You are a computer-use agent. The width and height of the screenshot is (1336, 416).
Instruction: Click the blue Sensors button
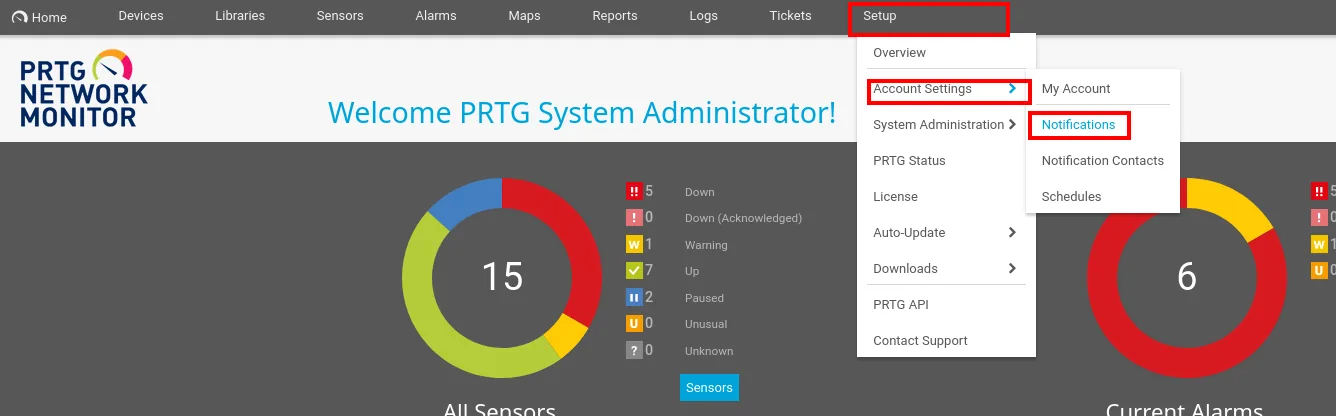coord(709,387)
